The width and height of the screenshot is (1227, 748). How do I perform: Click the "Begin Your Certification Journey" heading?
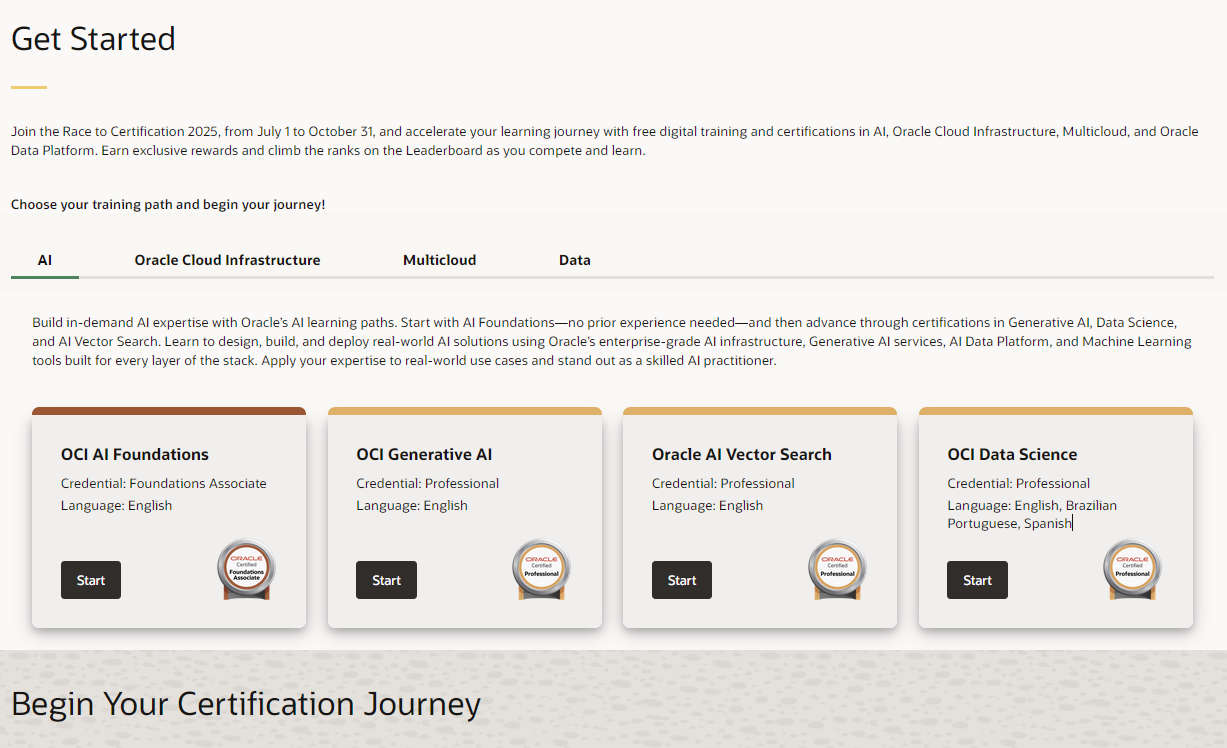pyautogui.click(x=246, y=704)
